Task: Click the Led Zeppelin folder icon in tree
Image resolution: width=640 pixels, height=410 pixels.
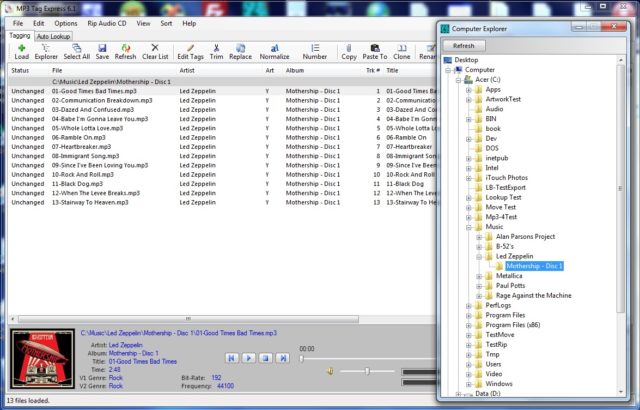Action: pos(489,256)
